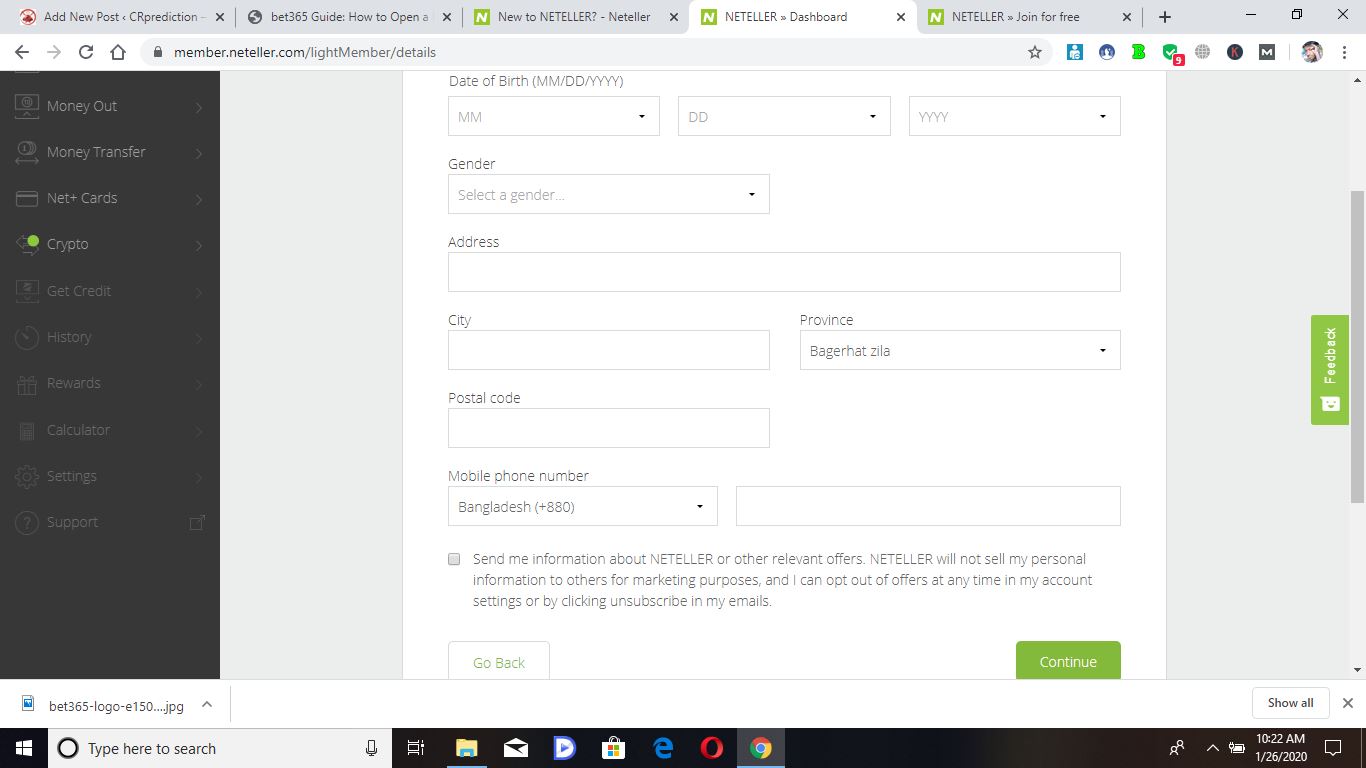Click the Calculator sidebar icon
The image size is (1366, 768).
click(27, 430)
